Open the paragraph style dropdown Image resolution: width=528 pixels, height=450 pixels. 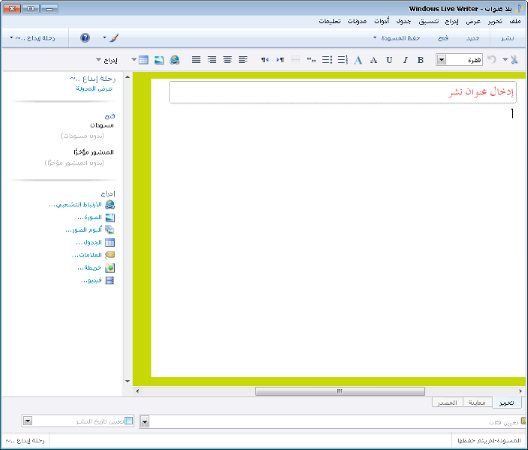(441, 60)
